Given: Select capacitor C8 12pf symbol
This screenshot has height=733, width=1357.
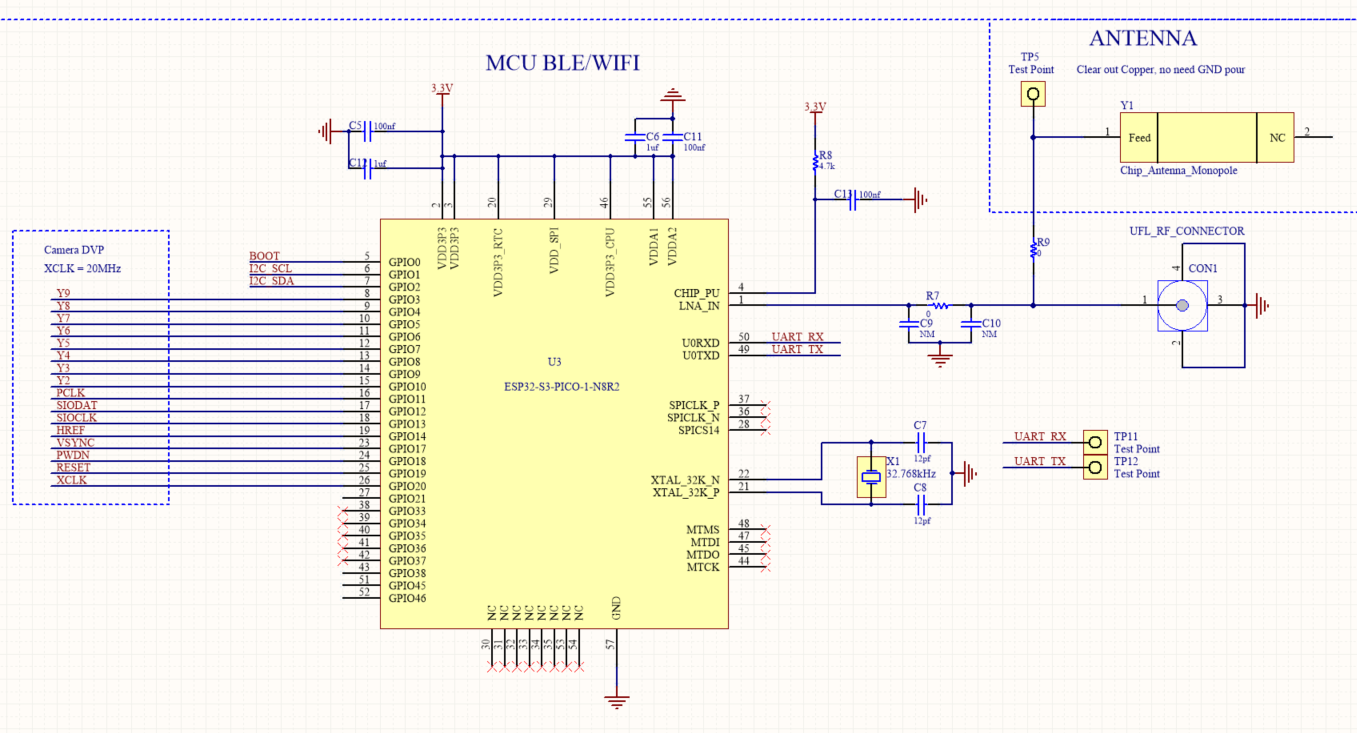Looking at the screenshot, I should click(921, 503).
